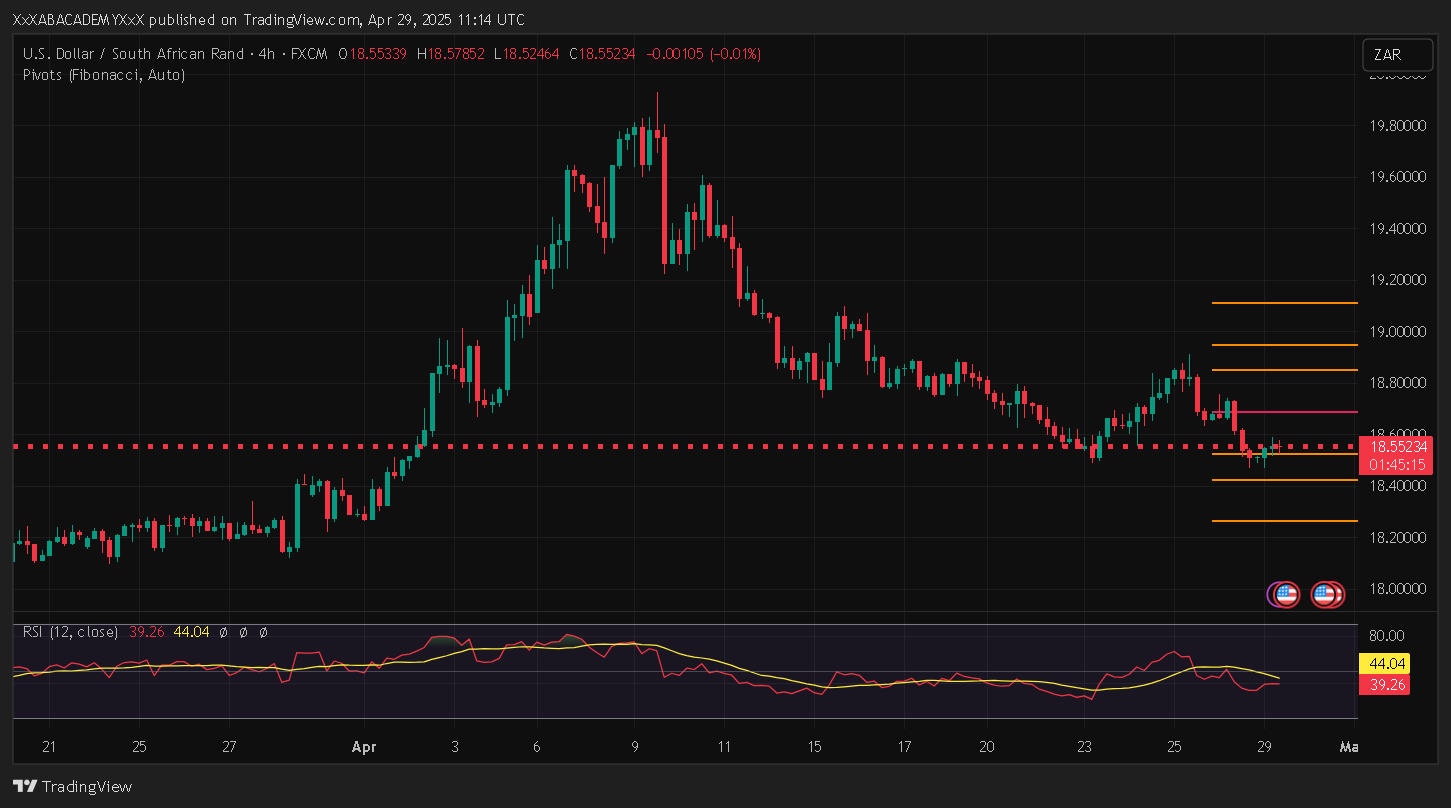
Task: Click the left US flag economic event icon
Action: (1284, 595)
